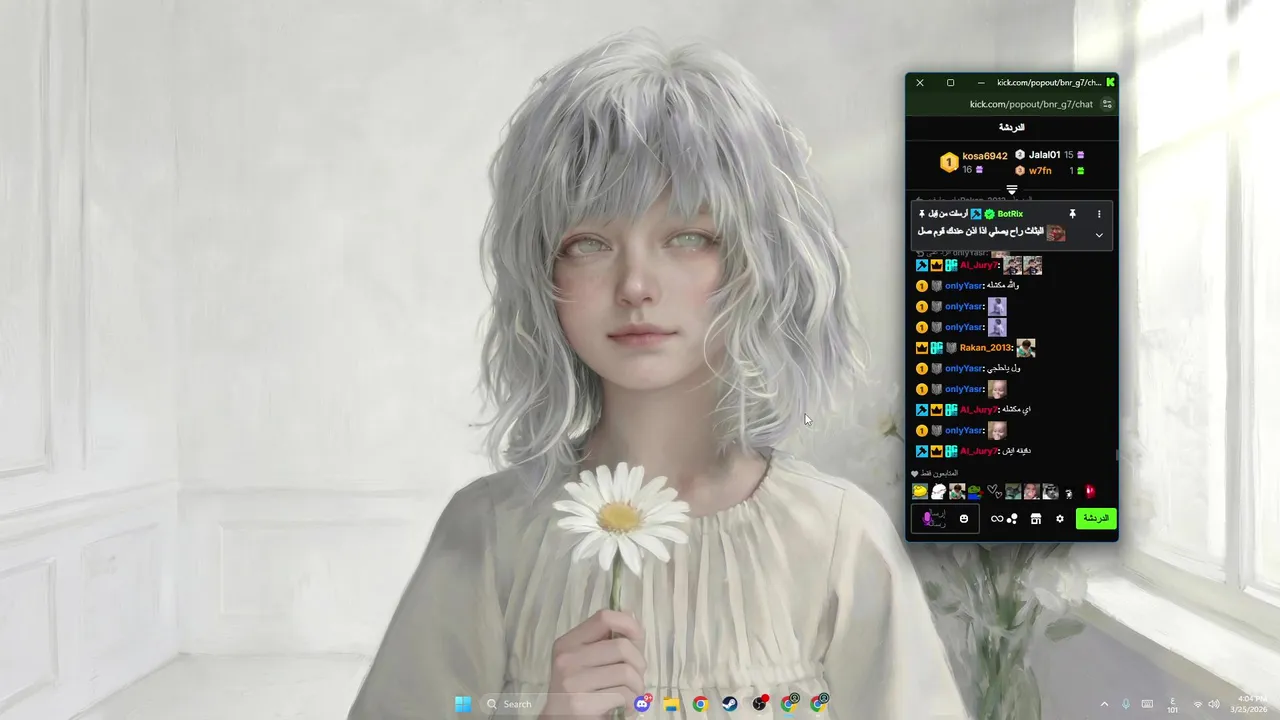Click the الدردشة chat header title
1280x720 pixels.
[x=1012, y=128]
